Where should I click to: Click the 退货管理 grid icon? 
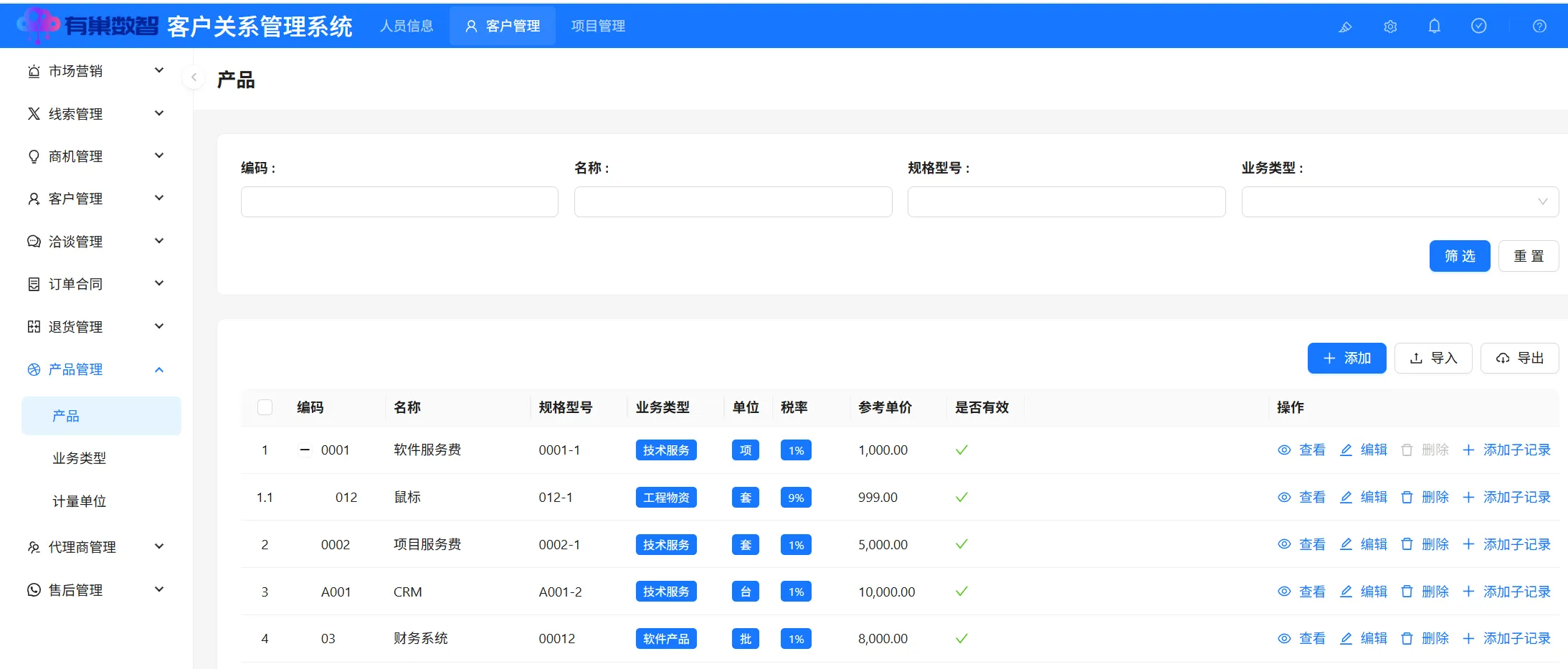[34, 327]
